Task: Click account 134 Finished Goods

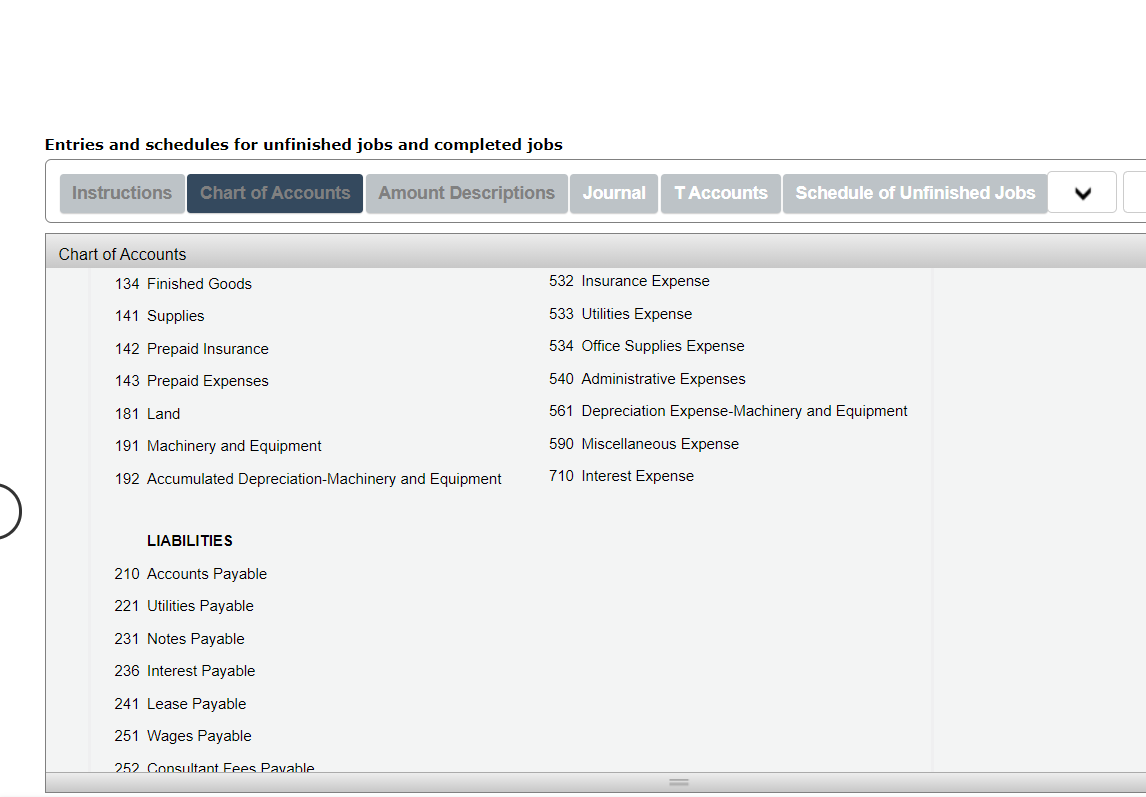Action: click(x=183, y=284)
